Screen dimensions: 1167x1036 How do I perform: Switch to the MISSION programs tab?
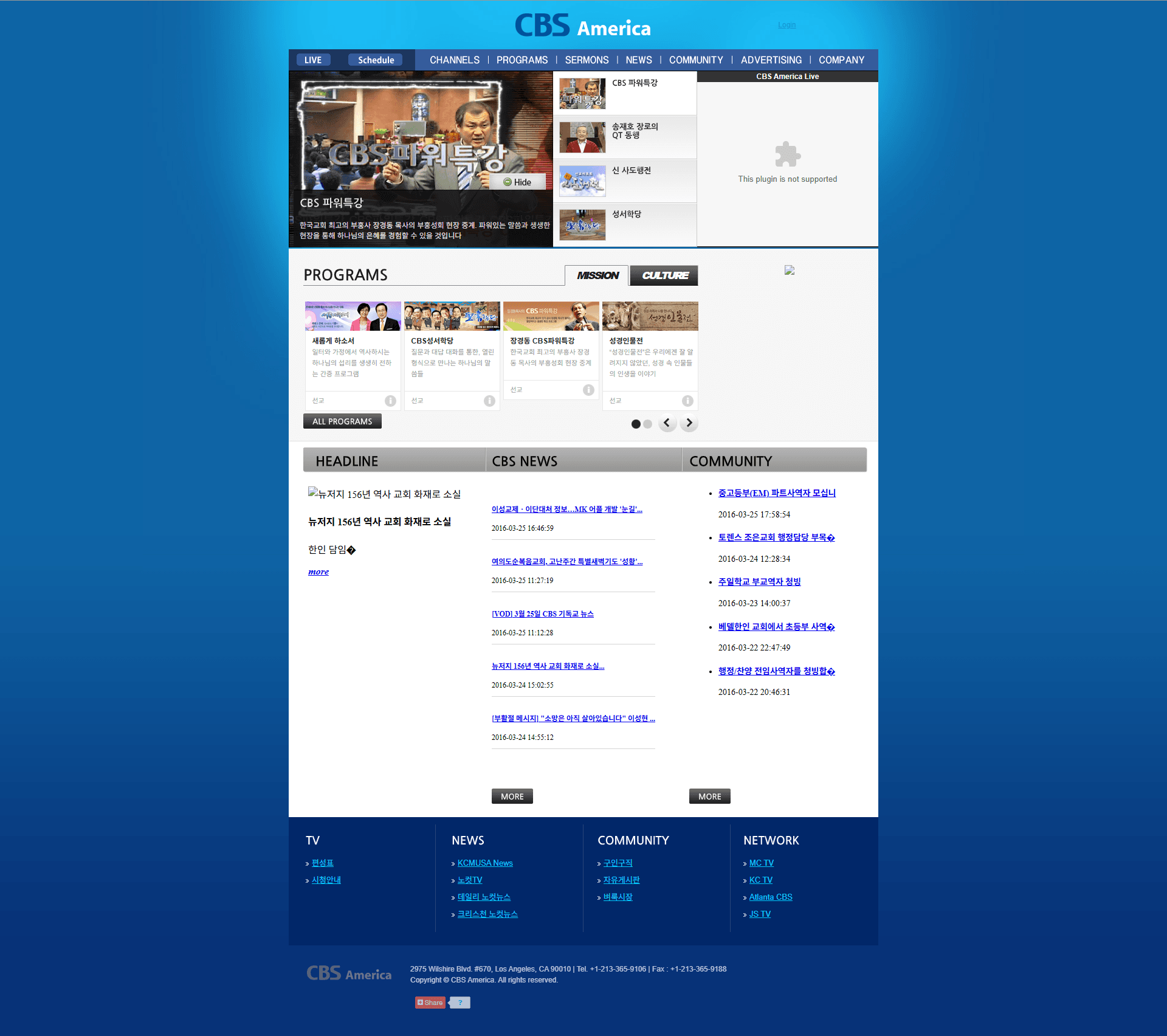point(597,275)
